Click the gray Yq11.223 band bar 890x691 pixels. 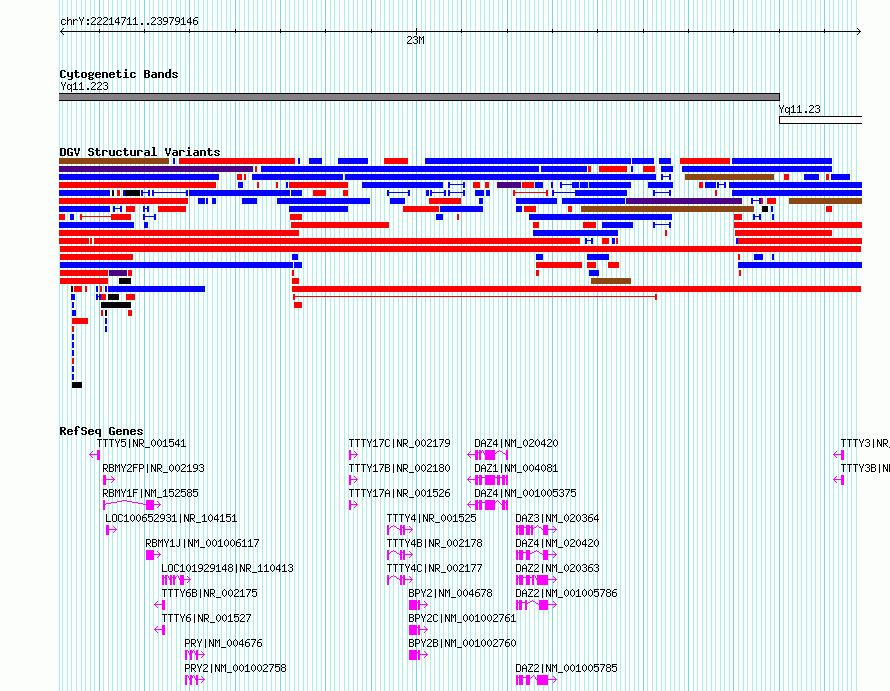click(x=419, y=97)
